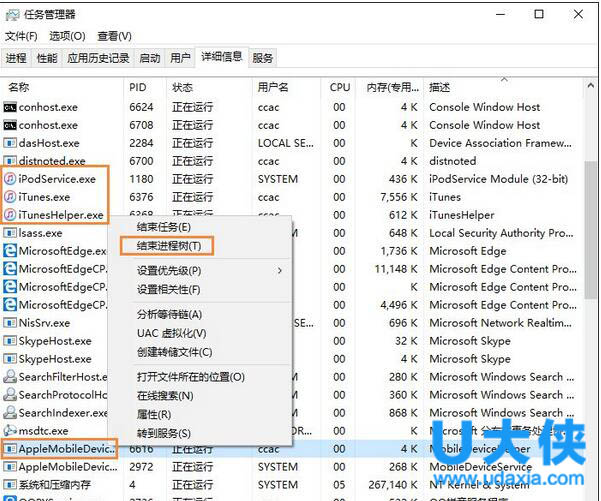
Task: Choose 结束任务(E) in context menu
Action: [164, 227]
